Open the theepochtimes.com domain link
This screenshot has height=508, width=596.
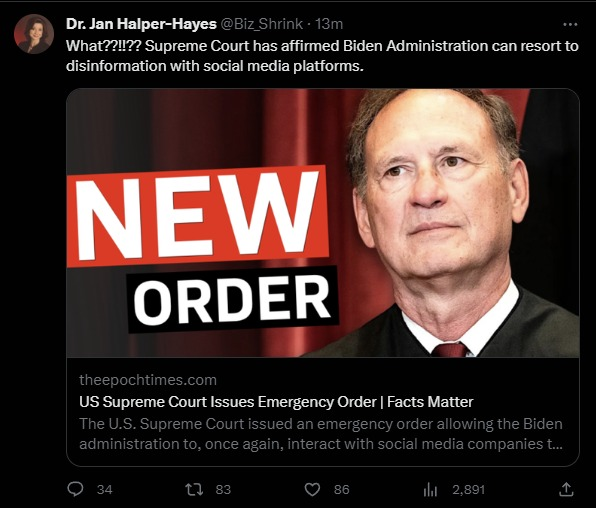[x=148, y=380]
